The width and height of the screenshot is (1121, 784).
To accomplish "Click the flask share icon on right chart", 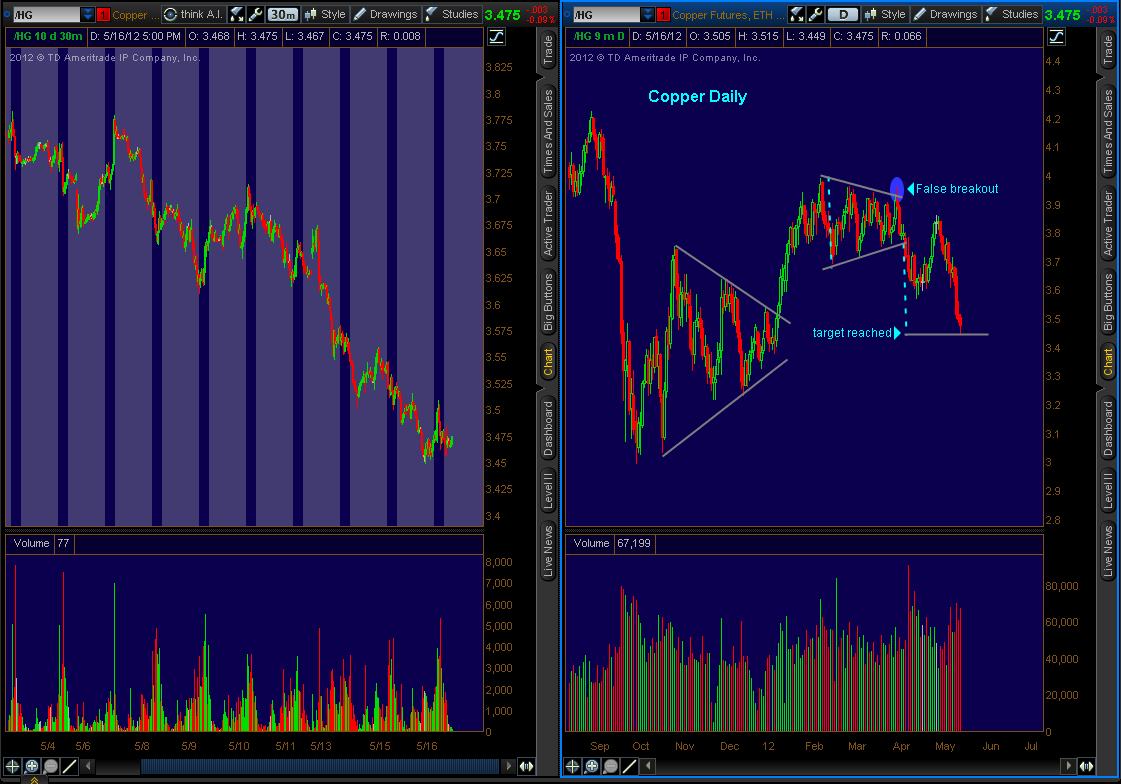I will pos(797,14).
